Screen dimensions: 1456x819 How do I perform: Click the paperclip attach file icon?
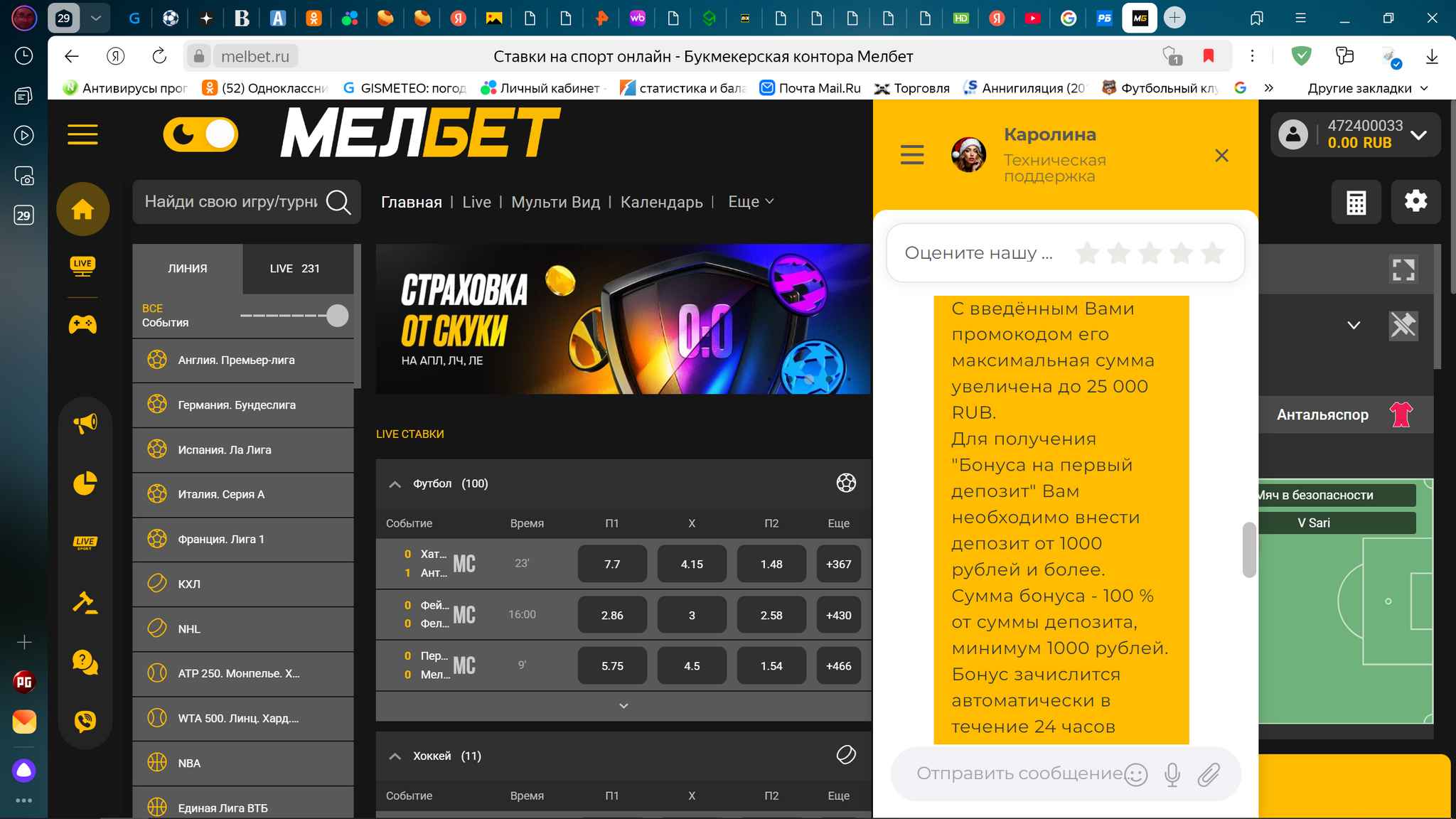1209,774
